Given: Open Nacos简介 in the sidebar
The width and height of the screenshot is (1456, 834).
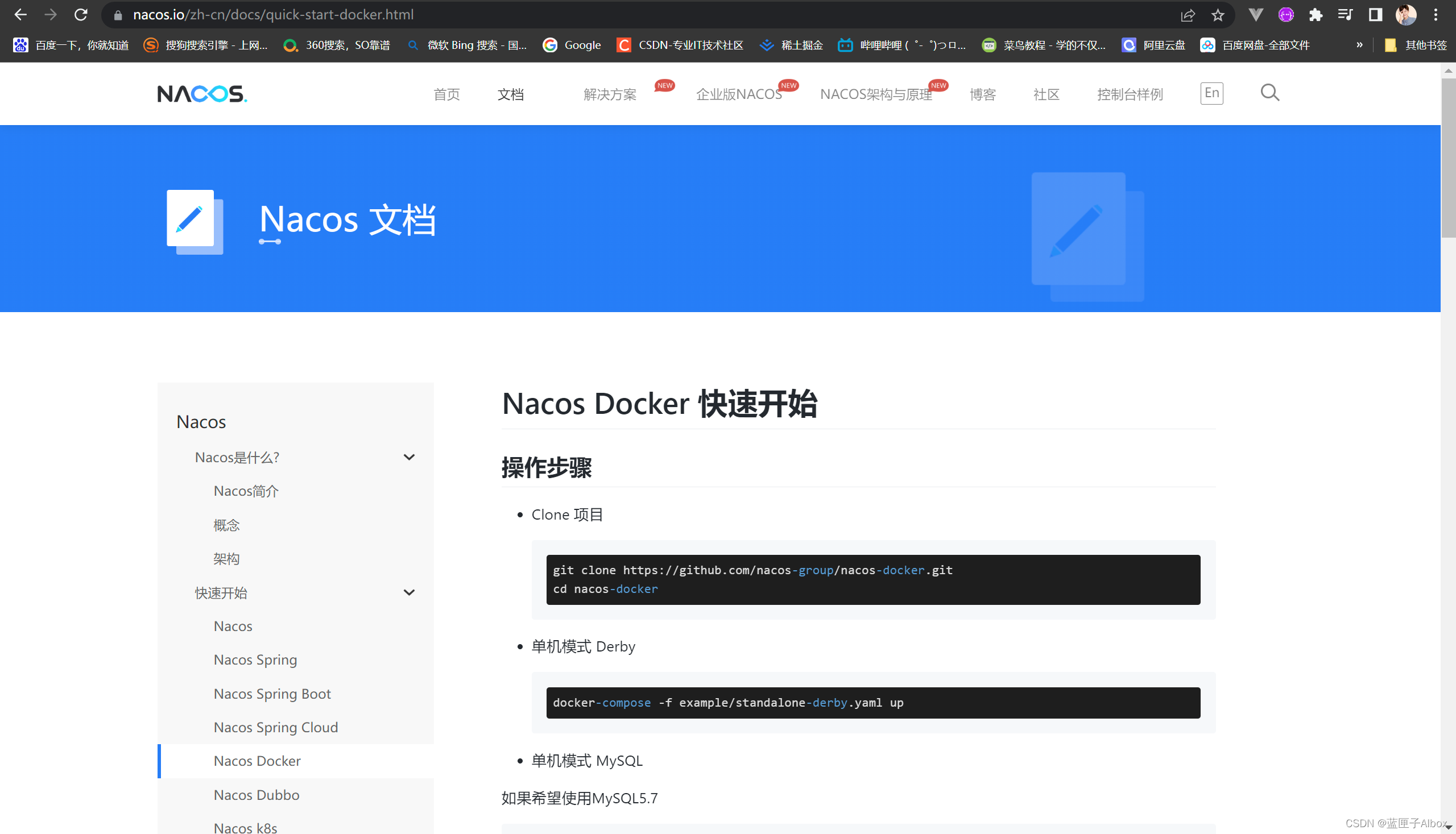Looking at the screenshot, I should (x=246, y=491).
